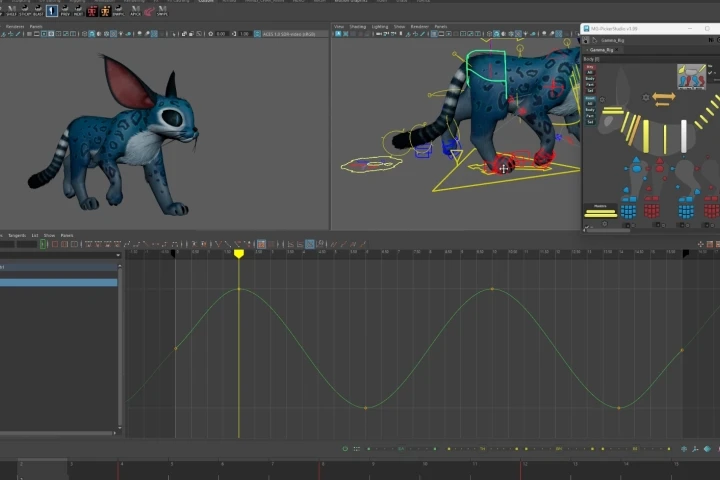720x480 pixels.
Task: Select the red triangle leg control
Action: [660, 161]
